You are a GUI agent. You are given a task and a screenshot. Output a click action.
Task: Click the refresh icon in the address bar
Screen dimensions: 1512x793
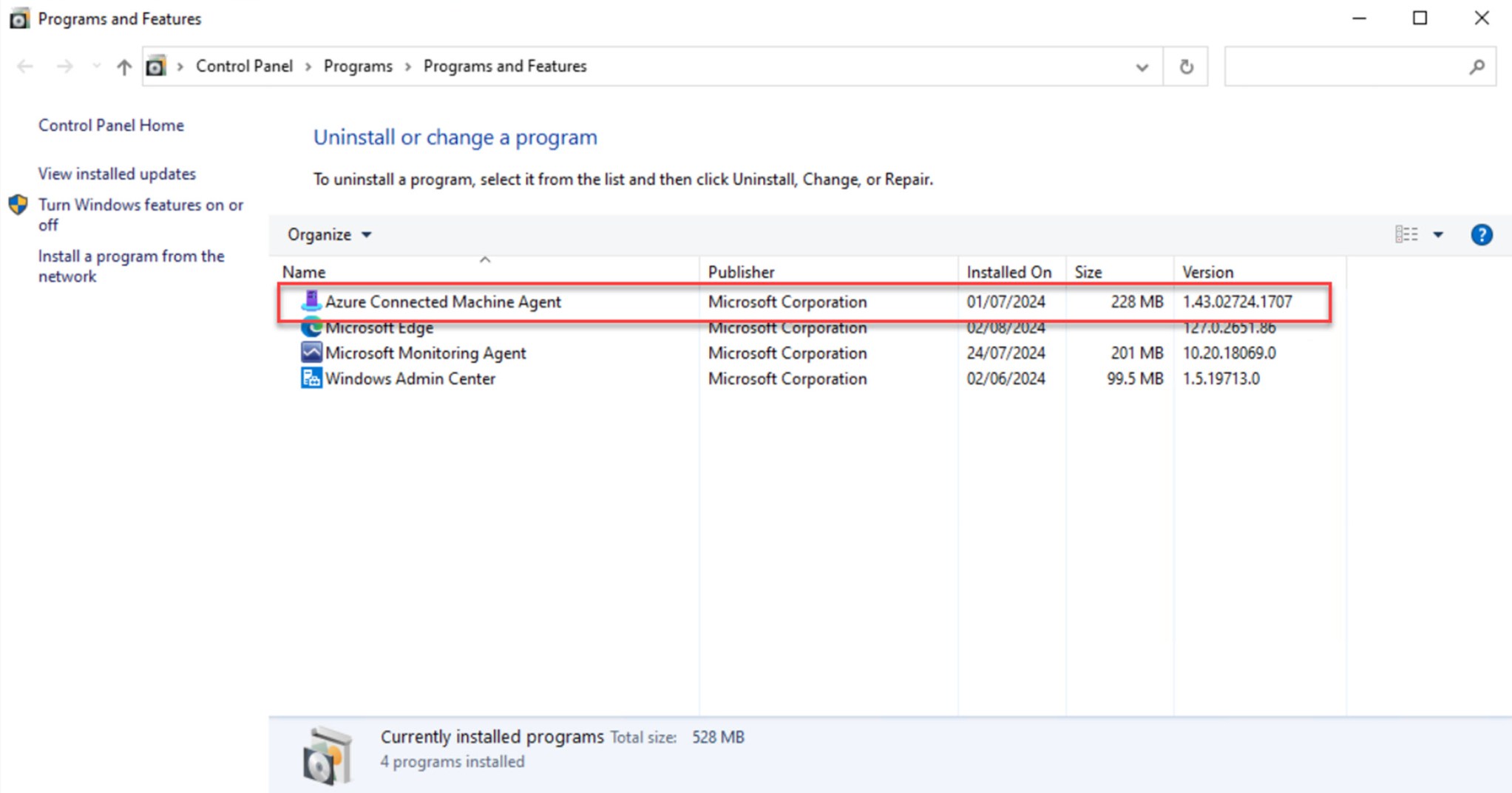(x=1186, y=67)
